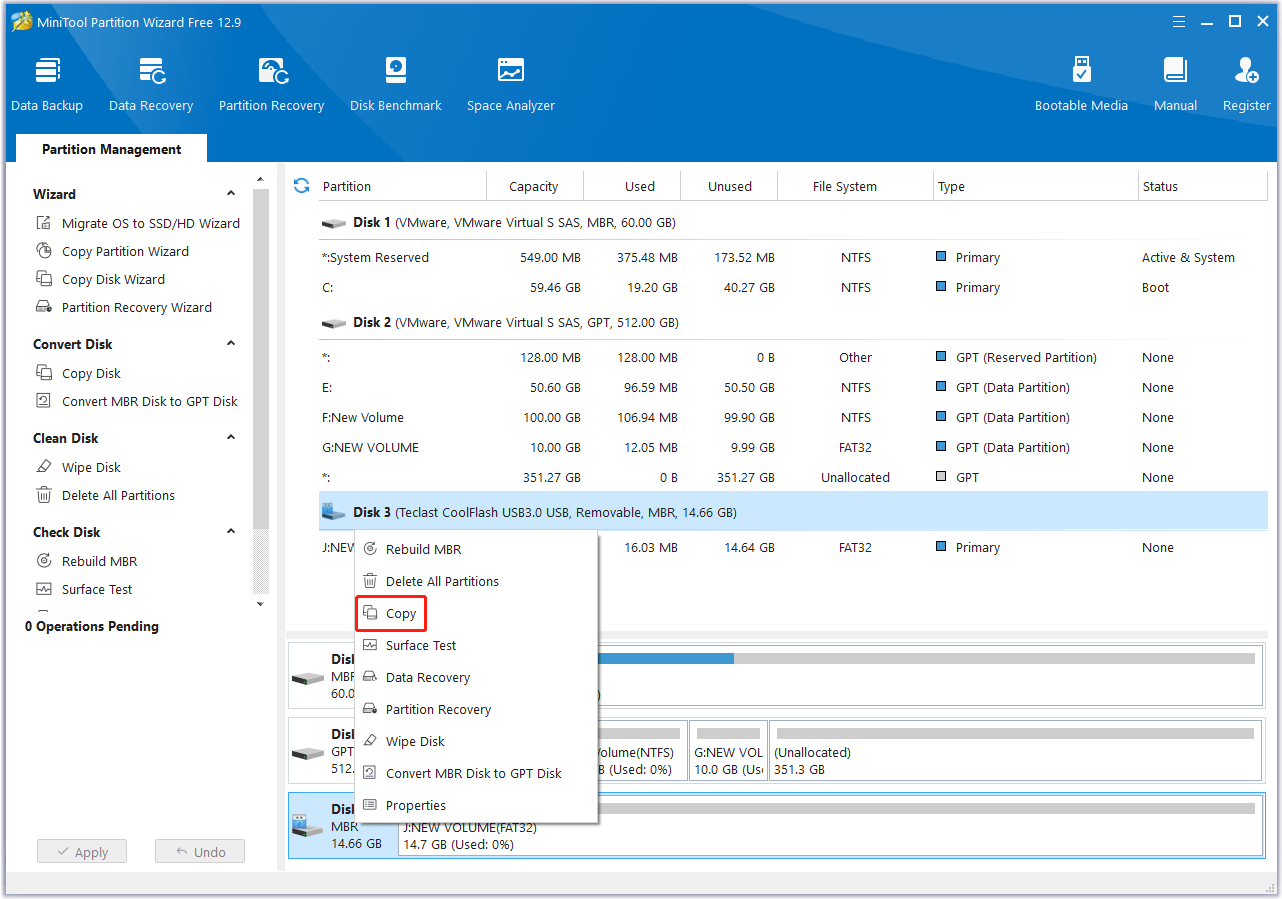Click Convert MBR Disk to GPT Disk menu entry
This screenshot has height=899, width=1282.
(476, 773)
